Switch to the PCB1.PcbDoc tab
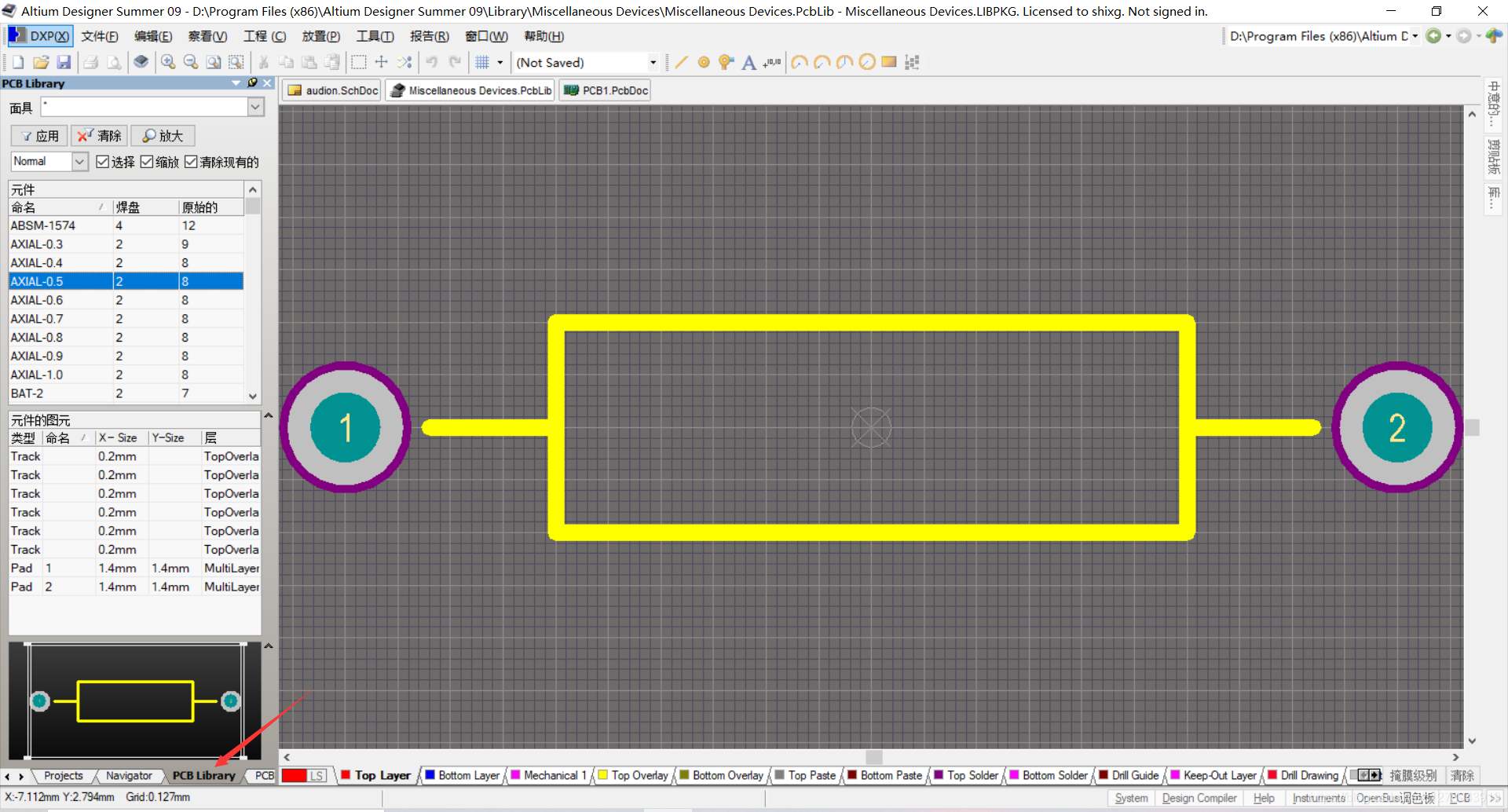The width and height of the screenshot is (1508, 812). coord(606,90)
